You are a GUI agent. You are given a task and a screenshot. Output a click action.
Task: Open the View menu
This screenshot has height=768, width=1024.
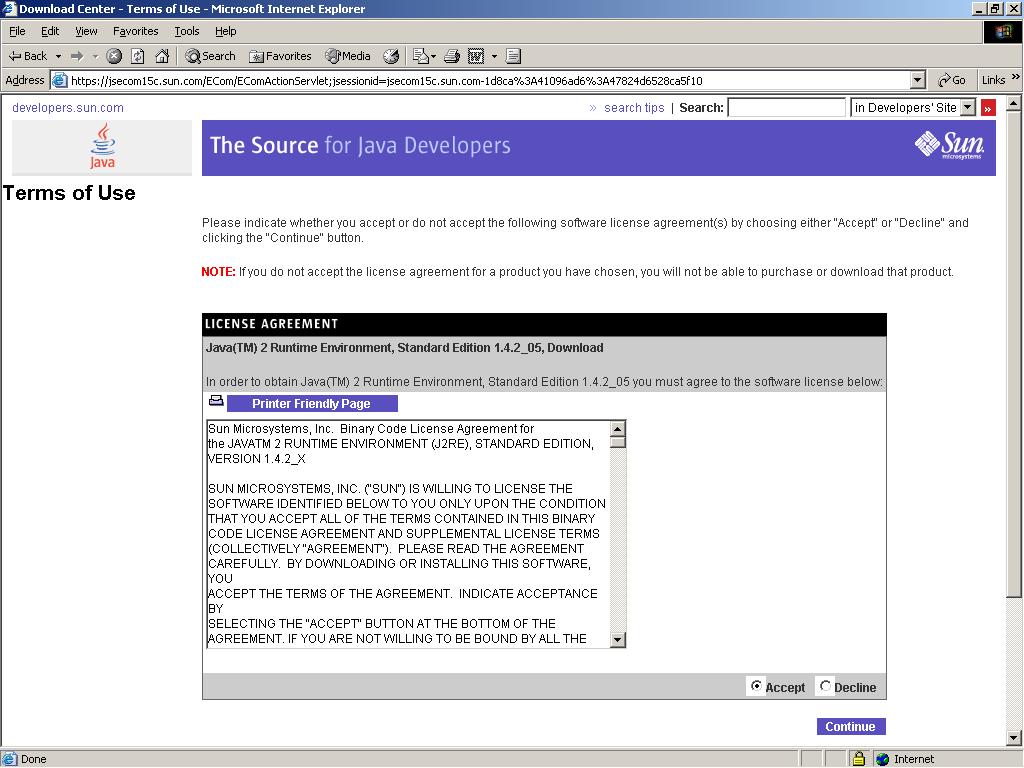86,31
